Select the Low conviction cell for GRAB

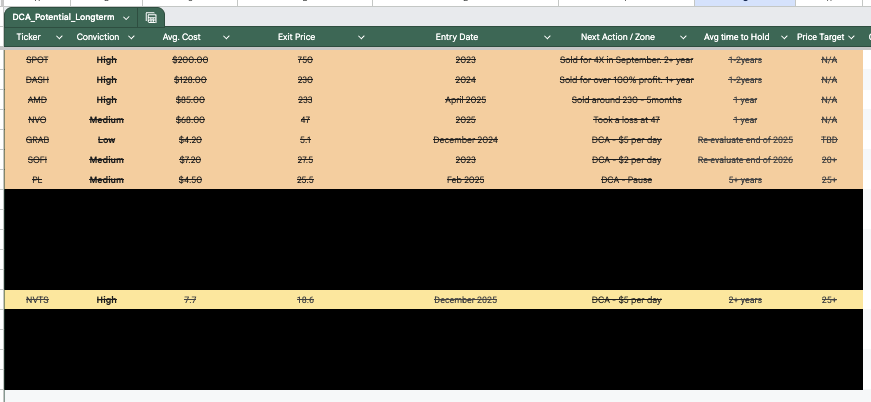click(x=107, y=140)
